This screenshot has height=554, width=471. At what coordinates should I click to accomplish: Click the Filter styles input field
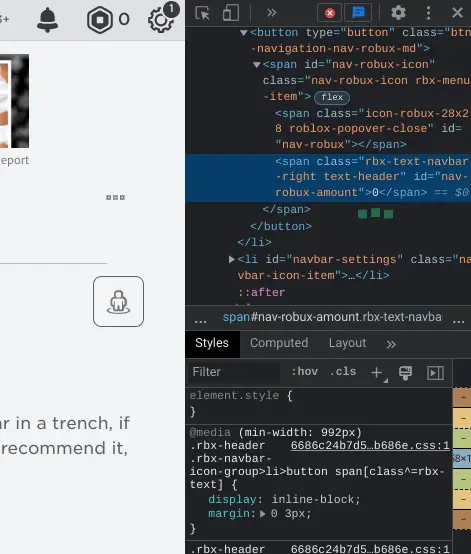[x=234, y=372]
